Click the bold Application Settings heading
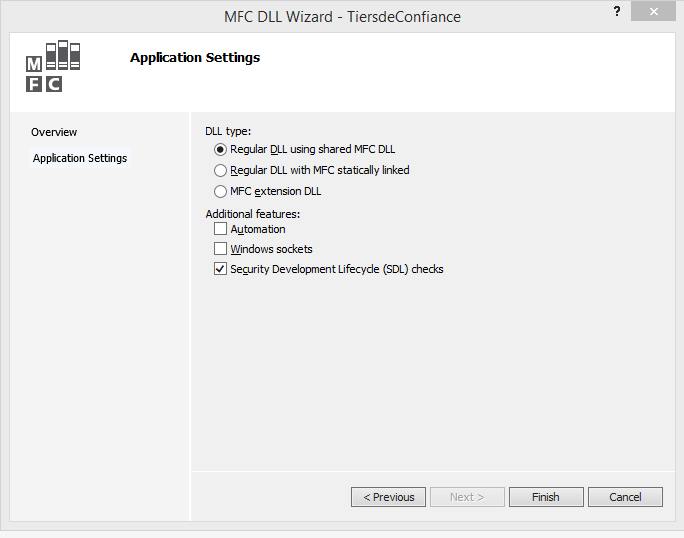Viewport: 684px width, 538px height. 195,58
